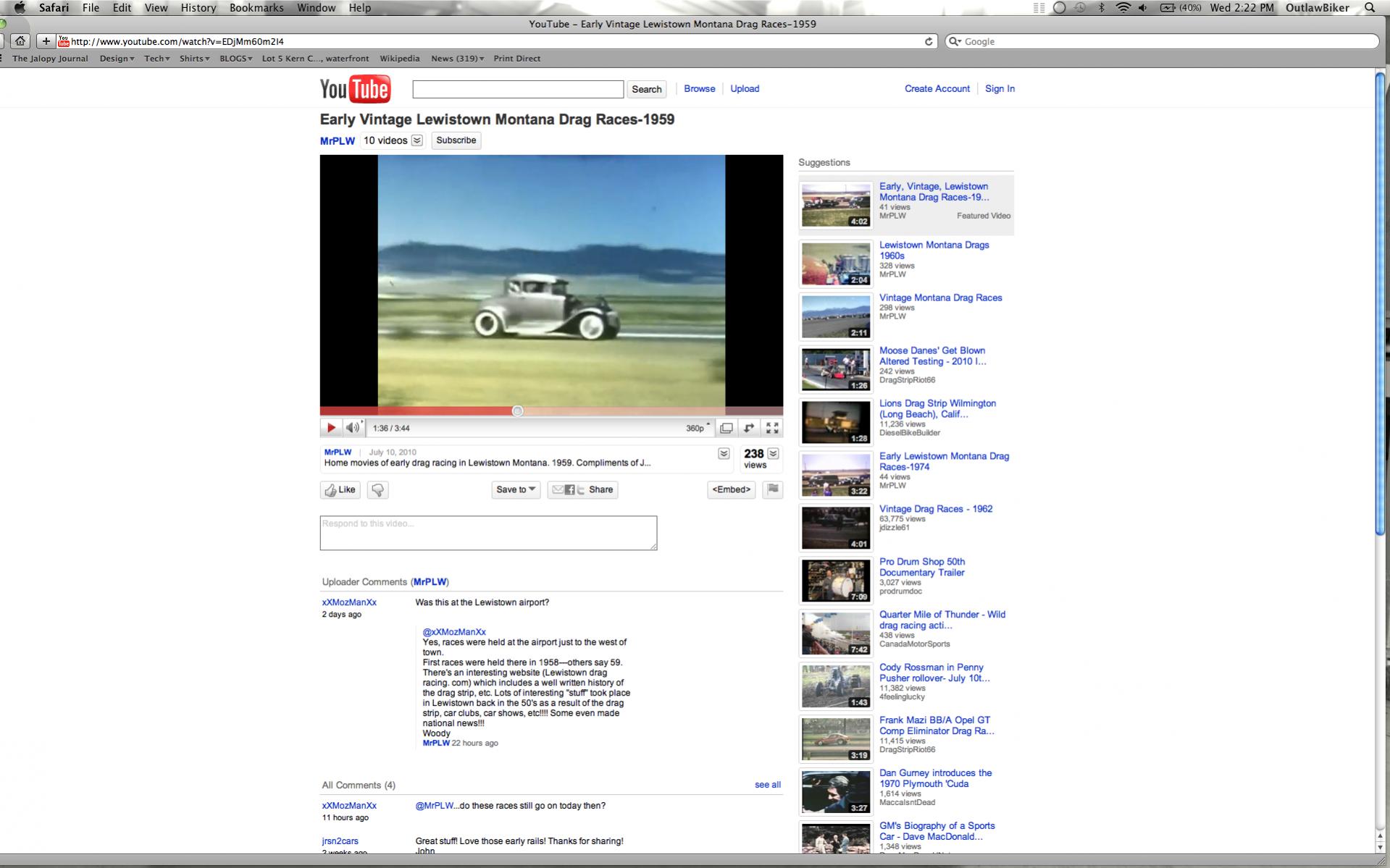Open the Apple menu
Image resolution: width=1390 pixels, height=868 pixels.
click(20, 7)
